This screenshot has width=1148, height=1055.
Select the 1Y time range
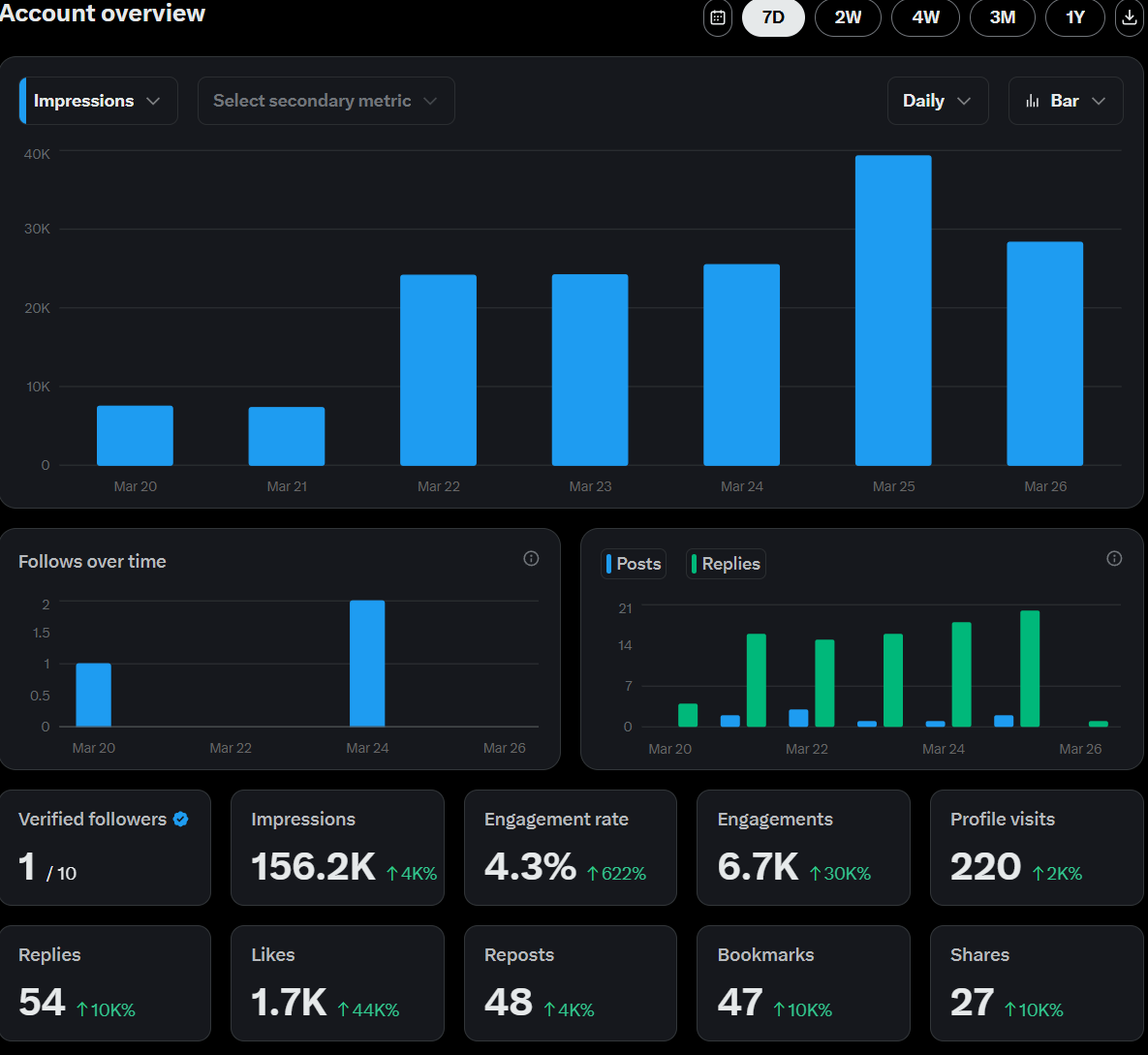pos(1074,17)
